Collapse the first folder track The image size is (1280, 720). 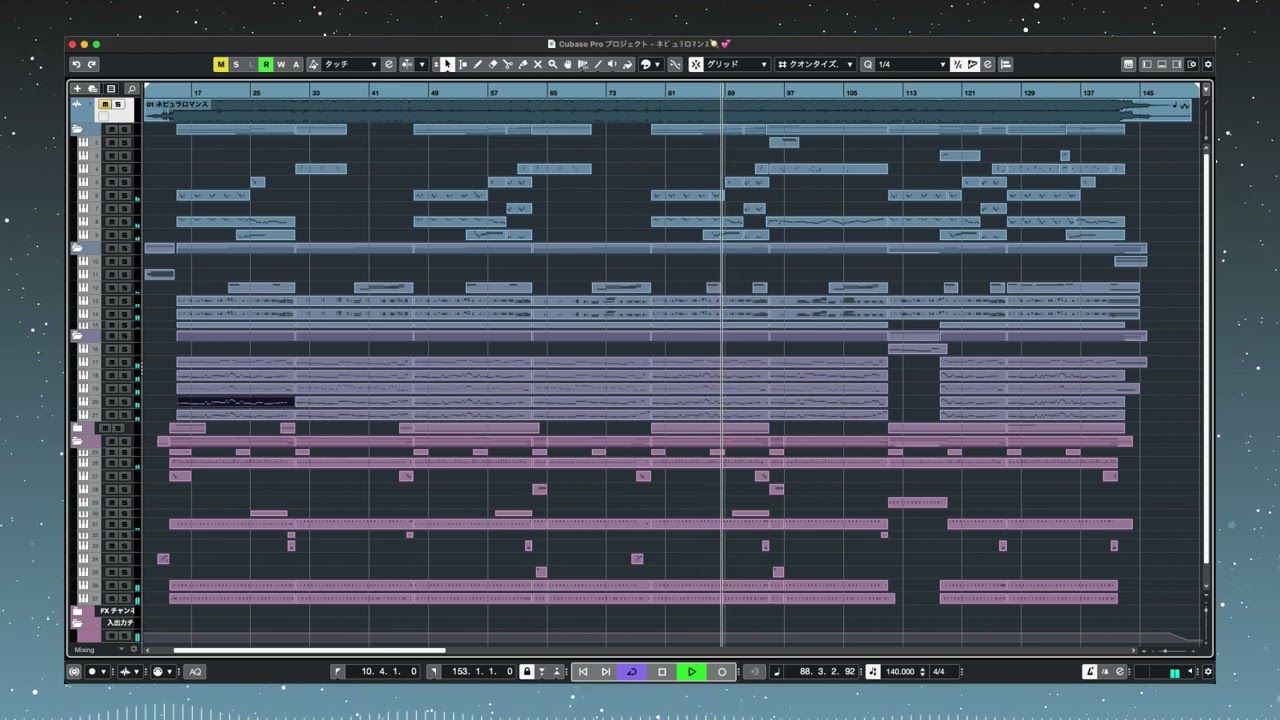77,130
